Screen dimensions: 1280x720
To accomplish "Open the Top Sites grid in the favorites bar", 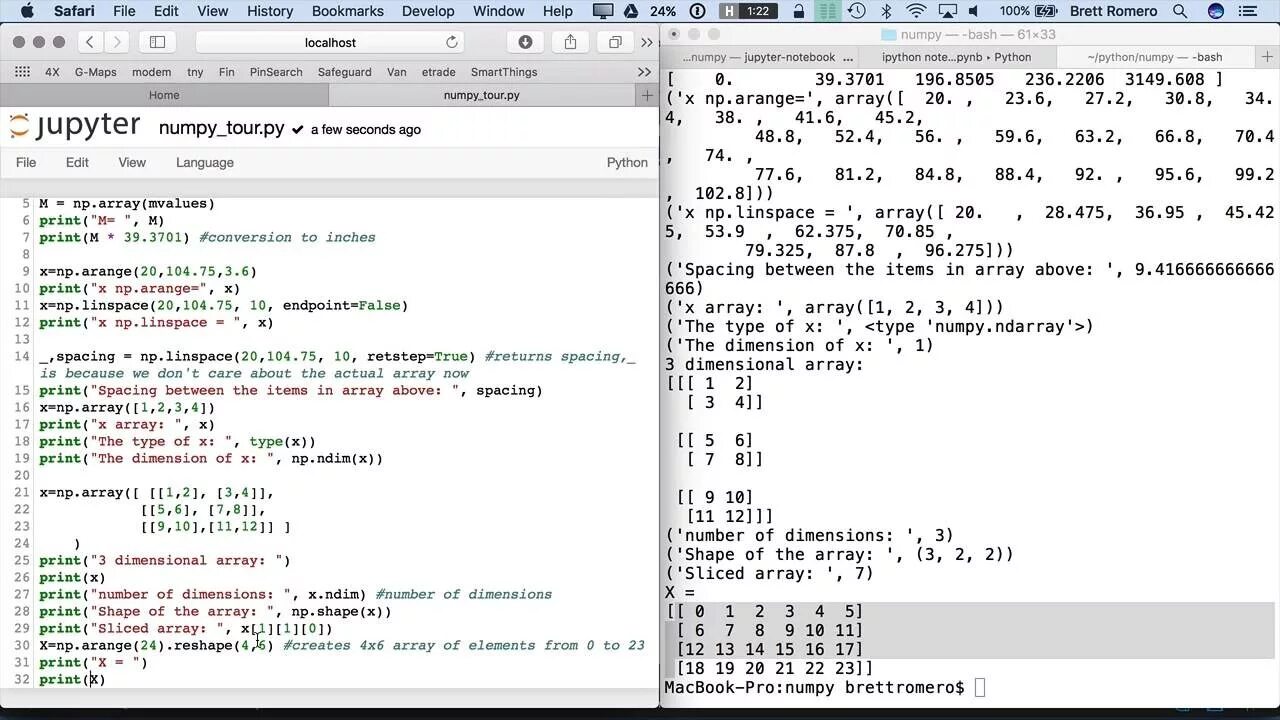I will tap(22, 72).
